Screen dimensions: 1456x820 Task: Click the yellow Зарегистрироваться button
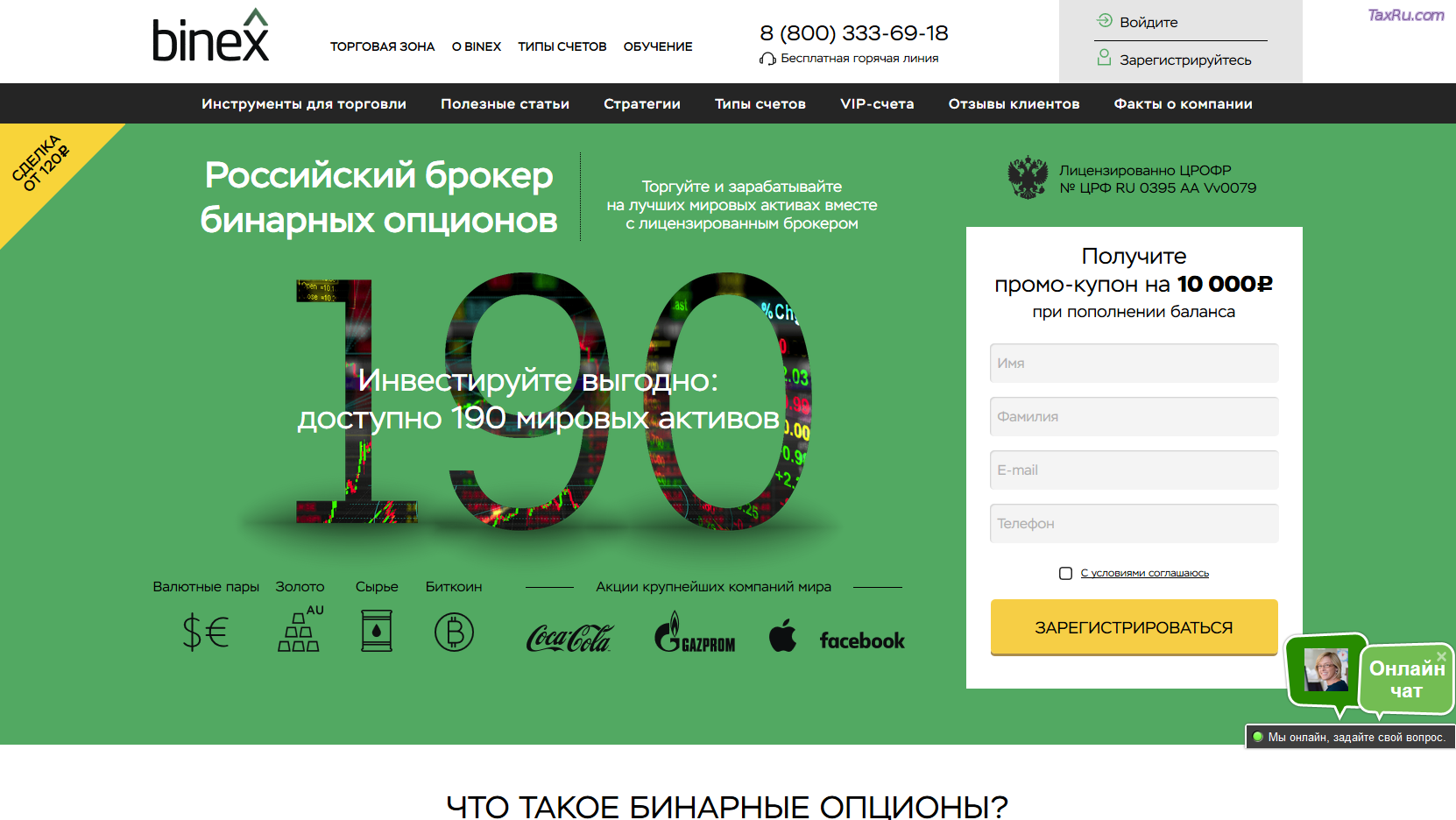point(1134,627)
